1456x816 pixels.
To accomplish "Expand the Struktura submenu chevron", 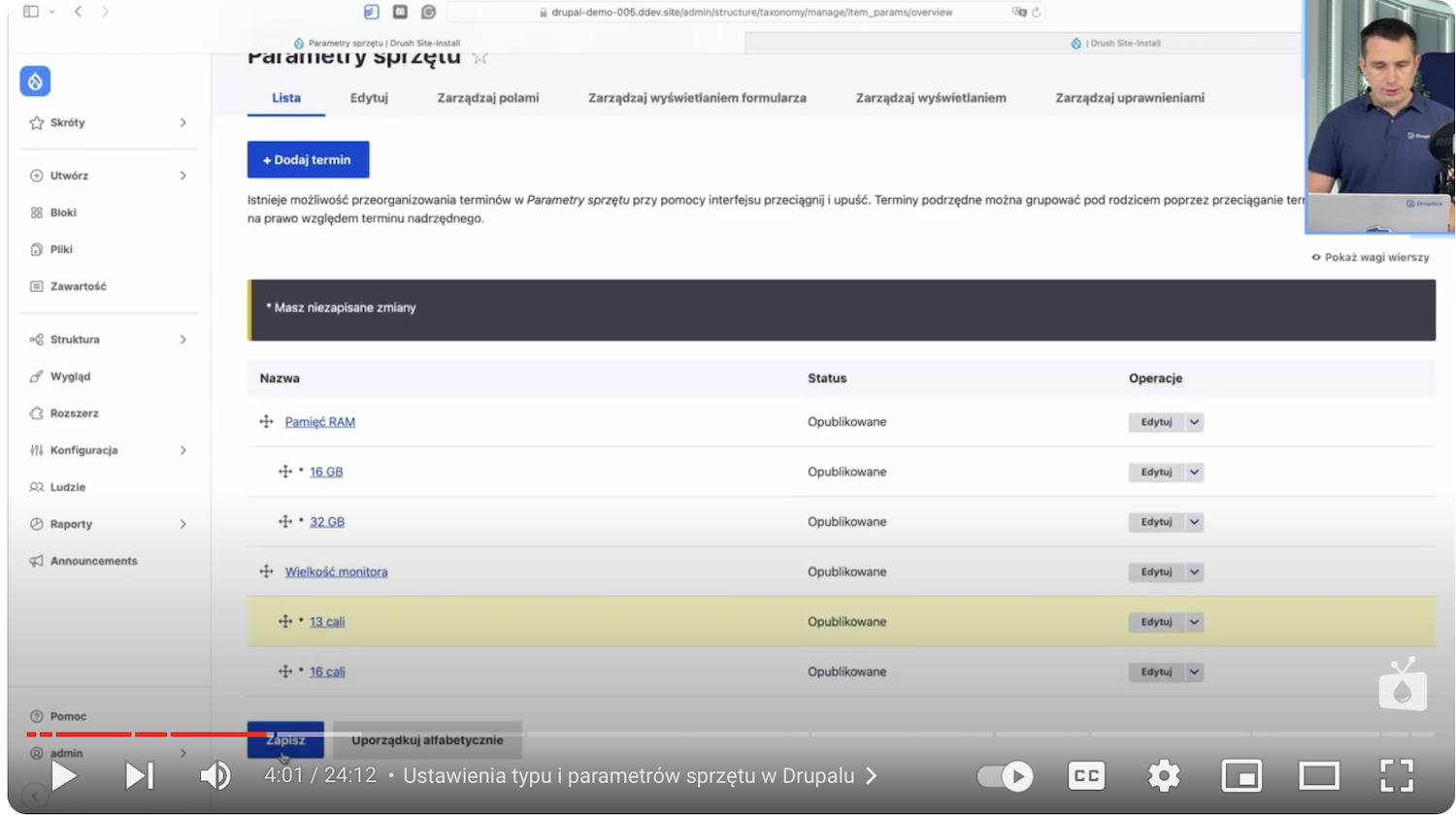I will click(182, 340).
